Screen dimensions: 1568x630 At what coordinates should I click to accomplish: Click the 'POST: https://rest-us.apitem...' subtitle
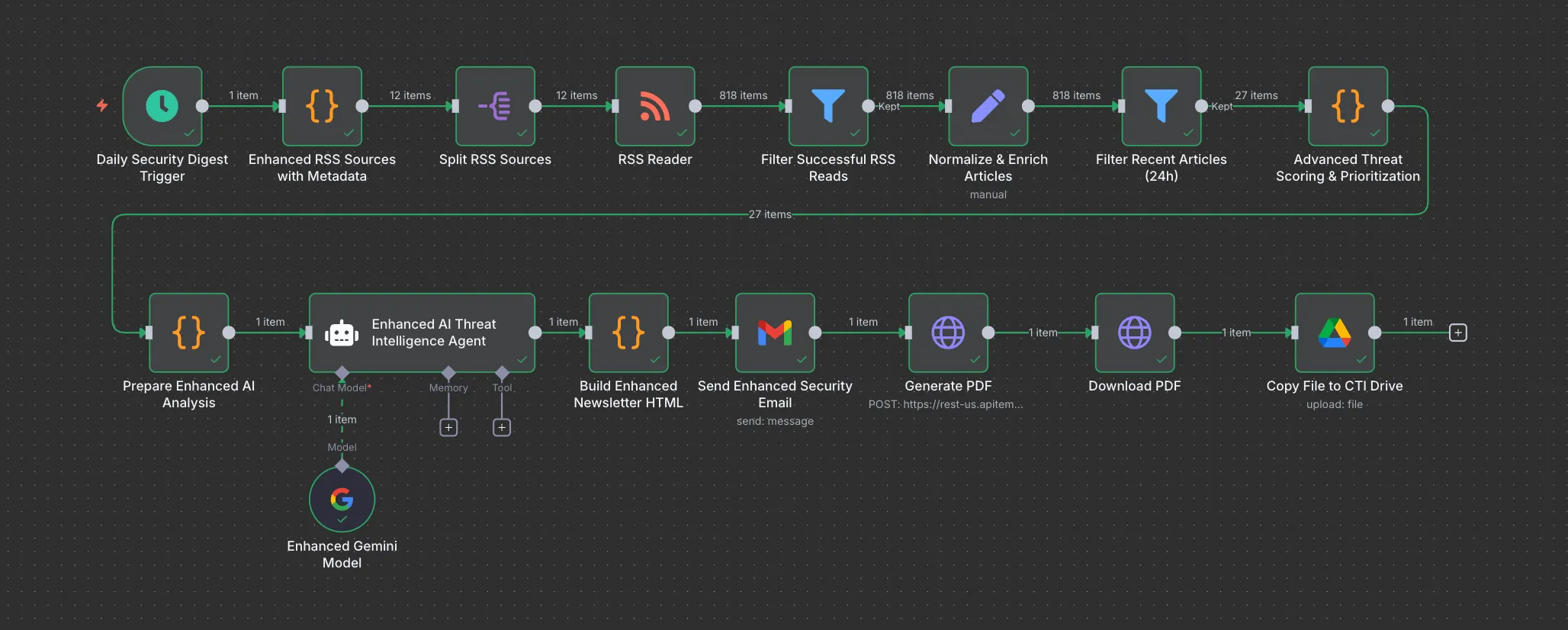[x=946, y=404]
